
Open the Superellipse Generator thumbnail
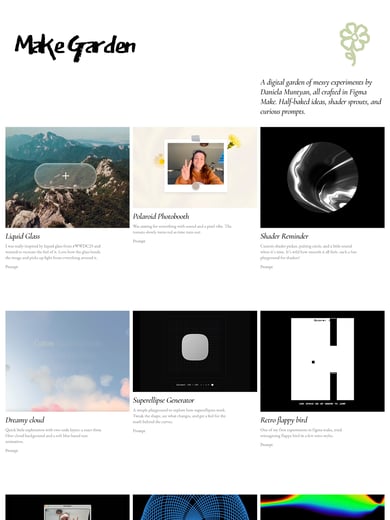(x=195, y=351)
